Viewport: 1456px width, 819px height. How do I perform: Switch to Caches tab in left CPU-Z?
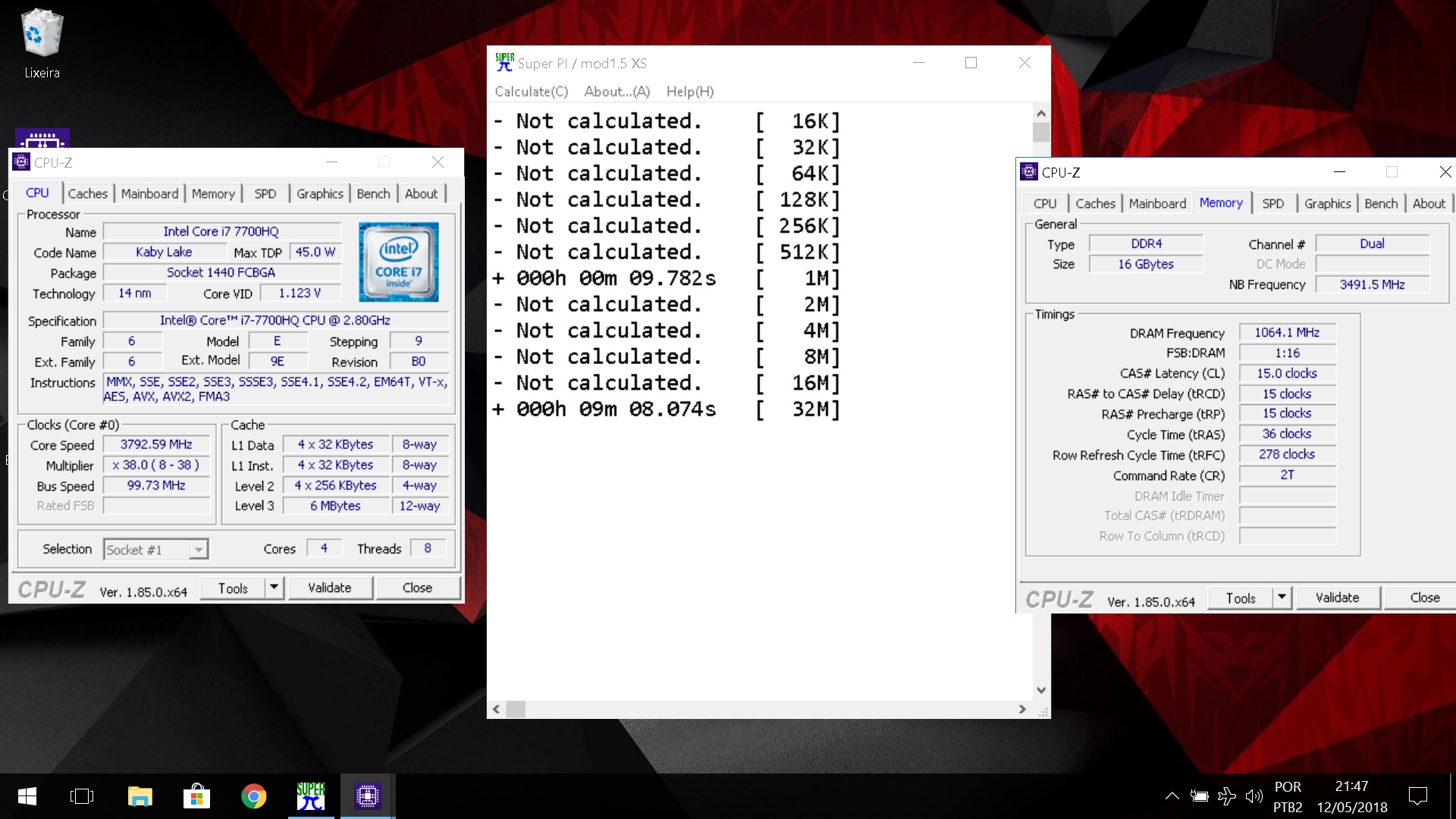(x=88, y=193)
